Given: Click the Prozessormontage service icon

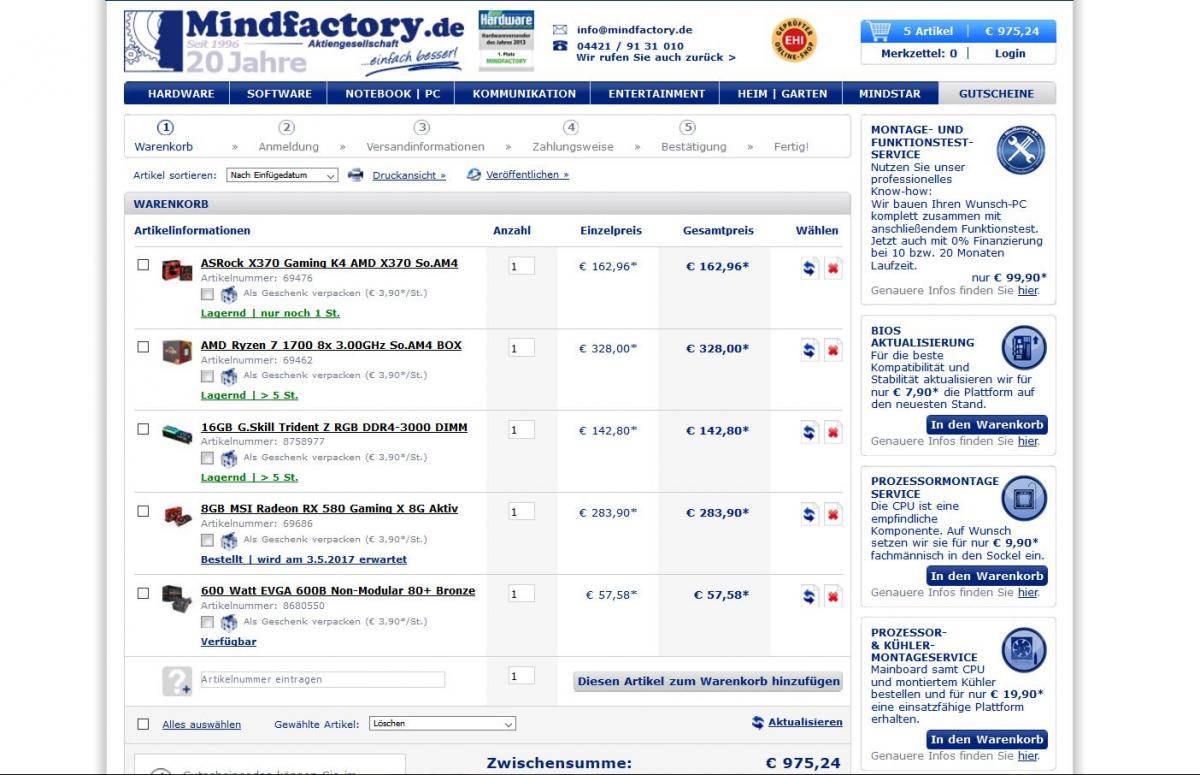Looking at the screenshot, I should point(1023,498).
